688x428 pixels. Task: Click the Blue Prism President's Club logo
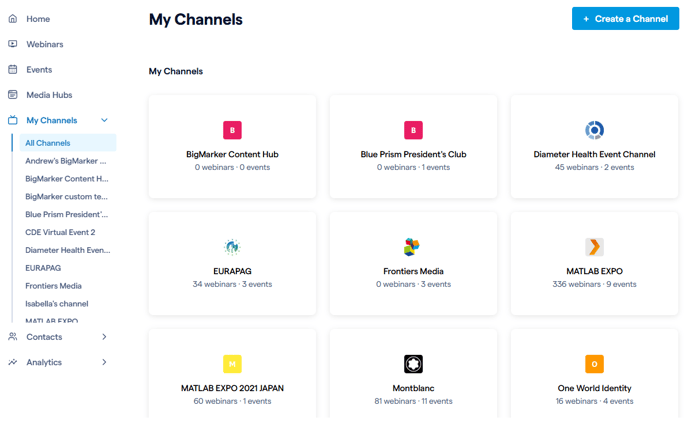[x=413, y=130]
